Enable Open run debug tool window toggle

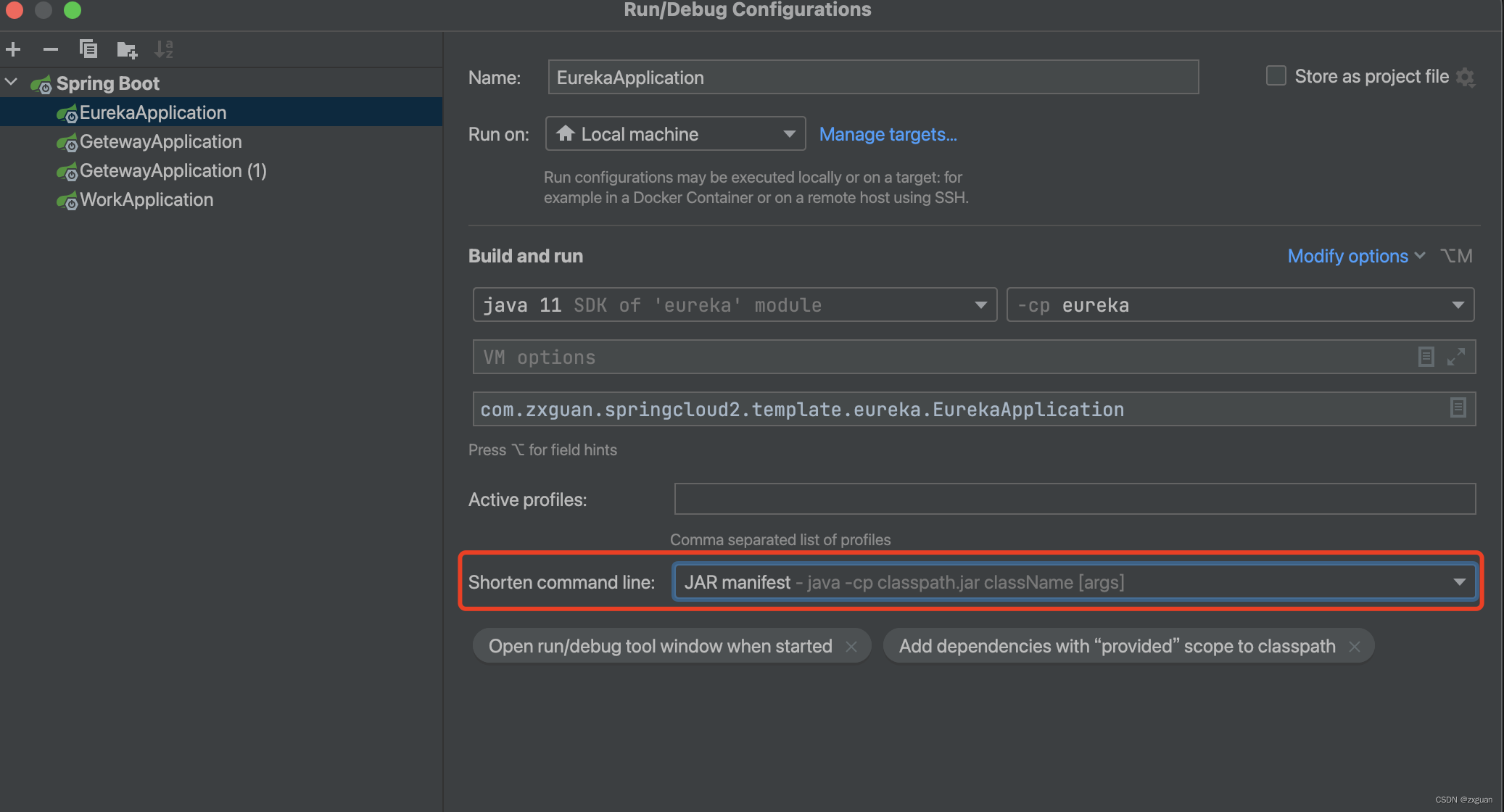tap(659, 645)
